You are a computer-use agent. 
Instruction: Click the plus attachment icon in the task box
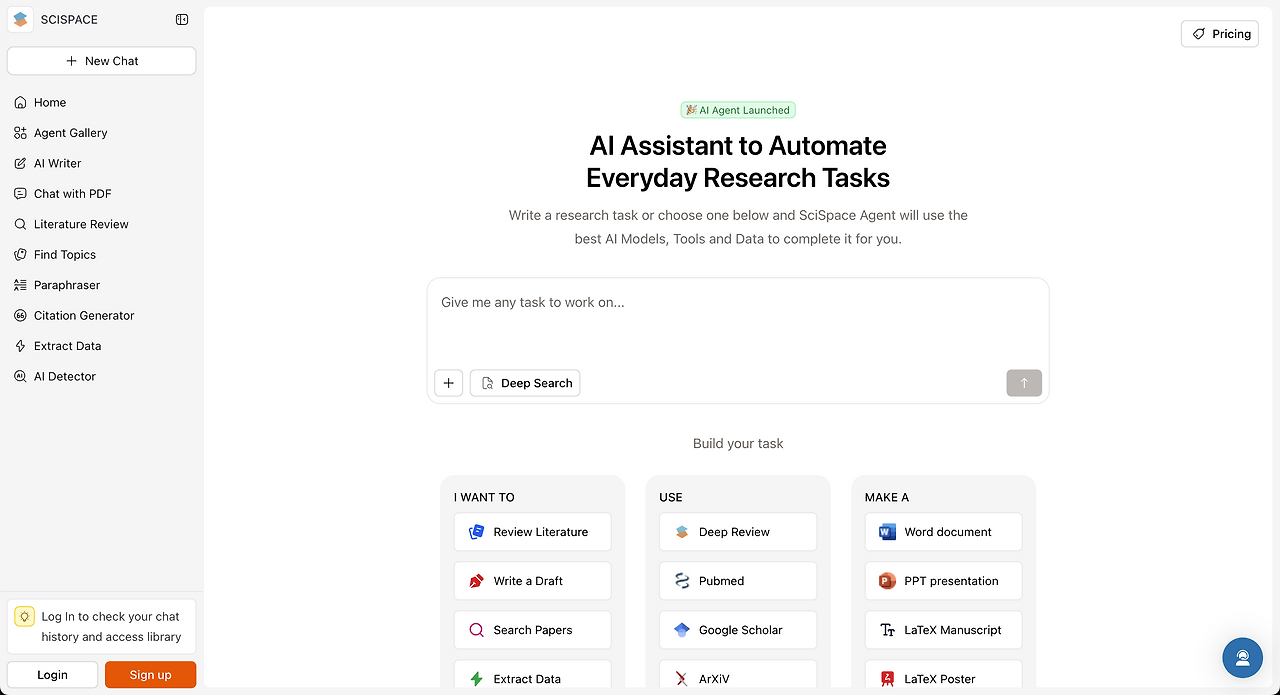pos(448,383)
